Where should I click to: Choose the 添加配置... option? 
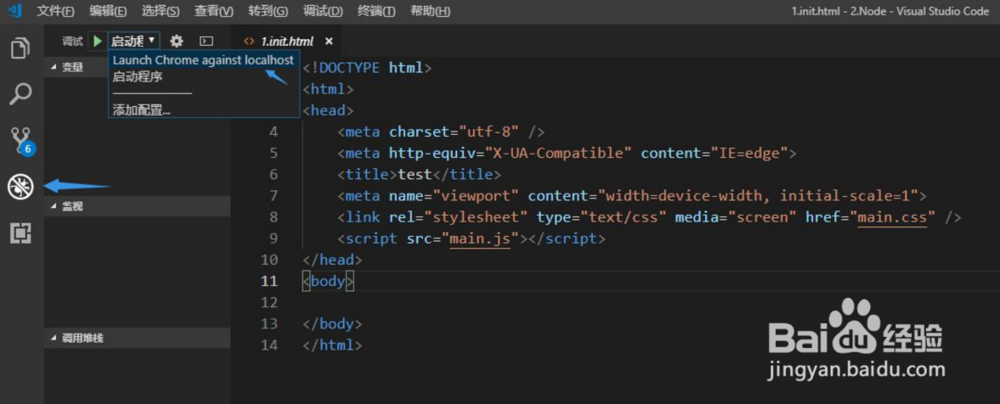[x=141, y=109]
